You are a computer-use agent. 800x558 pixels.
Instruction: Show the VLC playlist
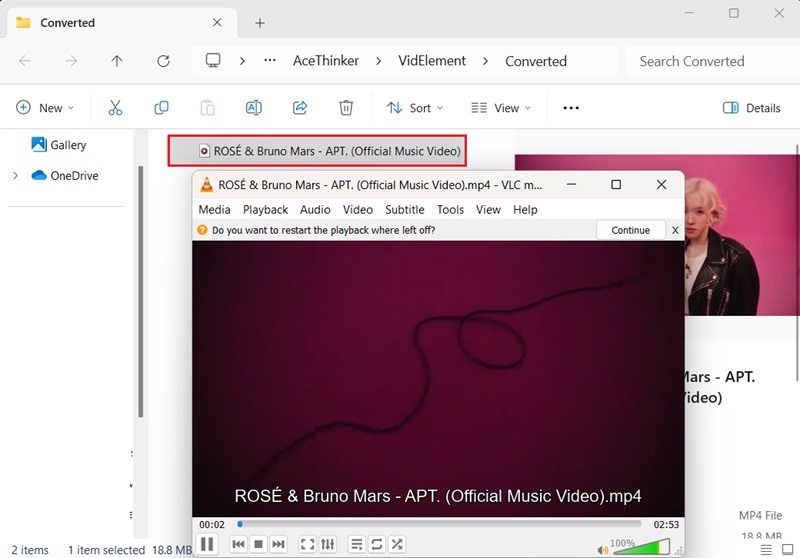[357, 544]
